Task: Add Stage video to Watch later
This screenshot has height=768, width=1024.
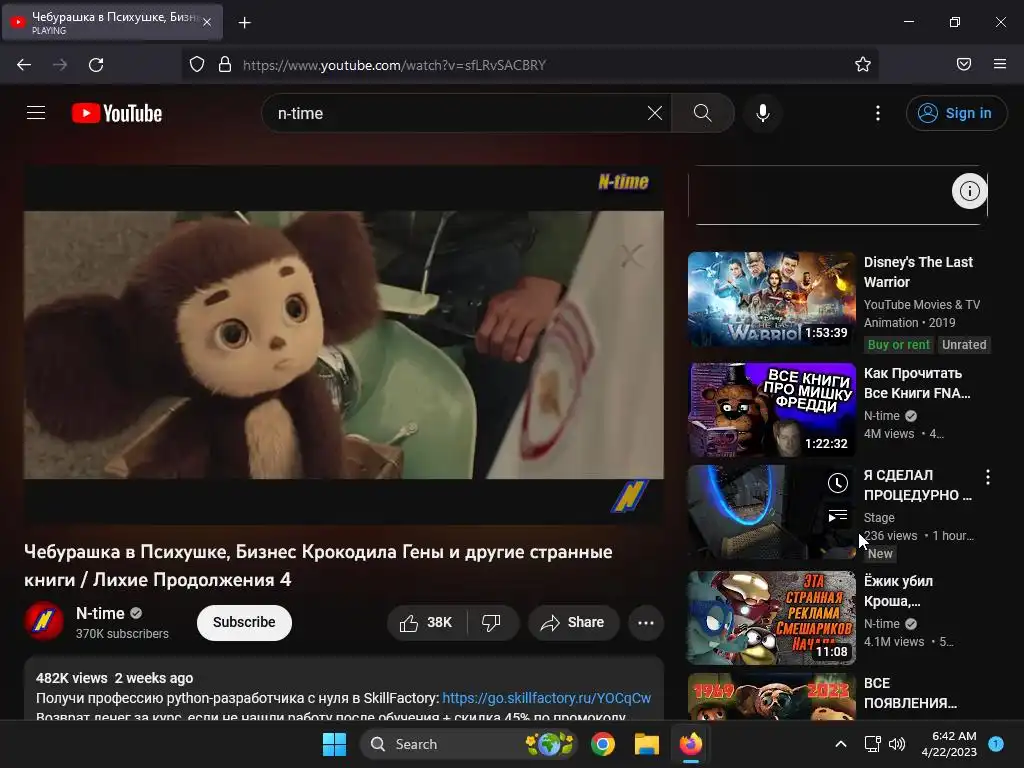Action: [x=838, y=483]
